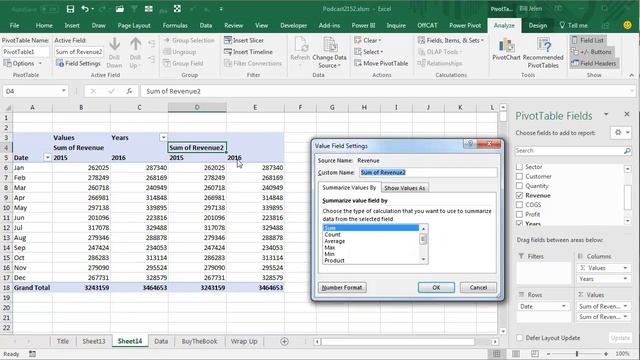The image size is (640, 360).
Task: Click the Number Format button
Action: (x=342, y=287)
